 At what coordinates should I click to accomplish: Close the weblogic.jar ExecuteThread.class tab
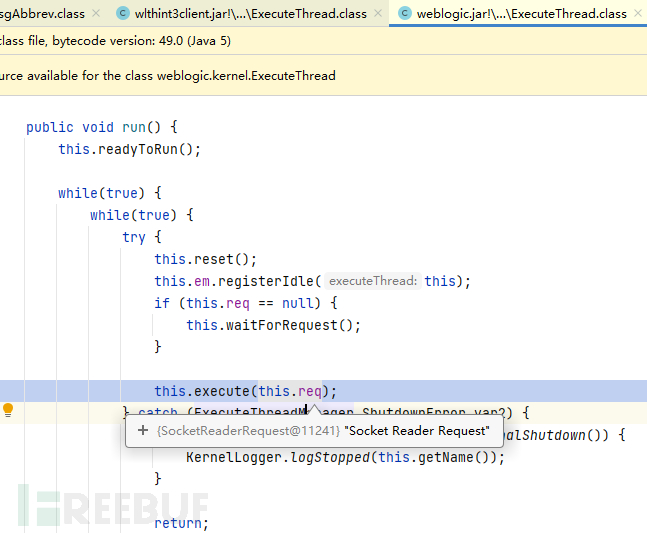[636, 14]
